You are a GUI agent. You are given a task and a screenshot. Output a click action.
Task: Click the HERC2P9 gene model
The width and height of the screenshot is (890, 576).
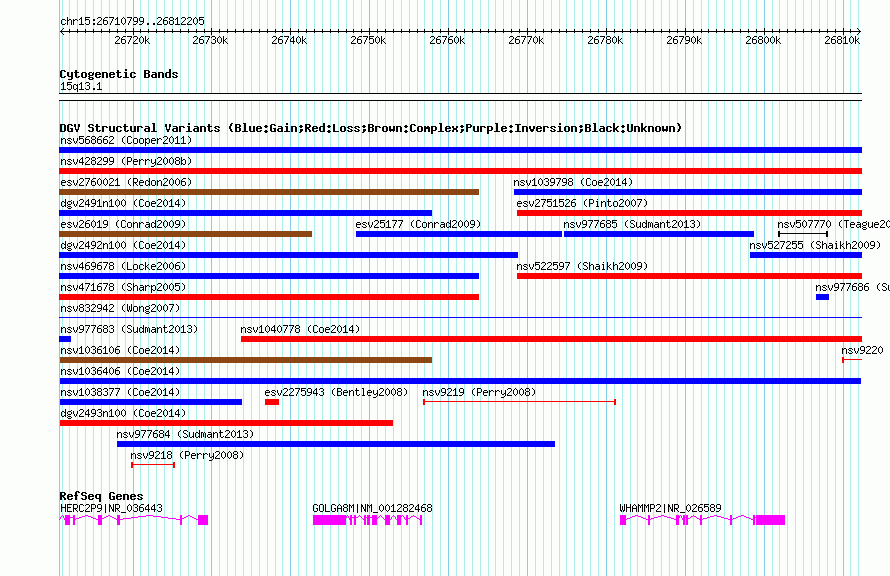134,520
